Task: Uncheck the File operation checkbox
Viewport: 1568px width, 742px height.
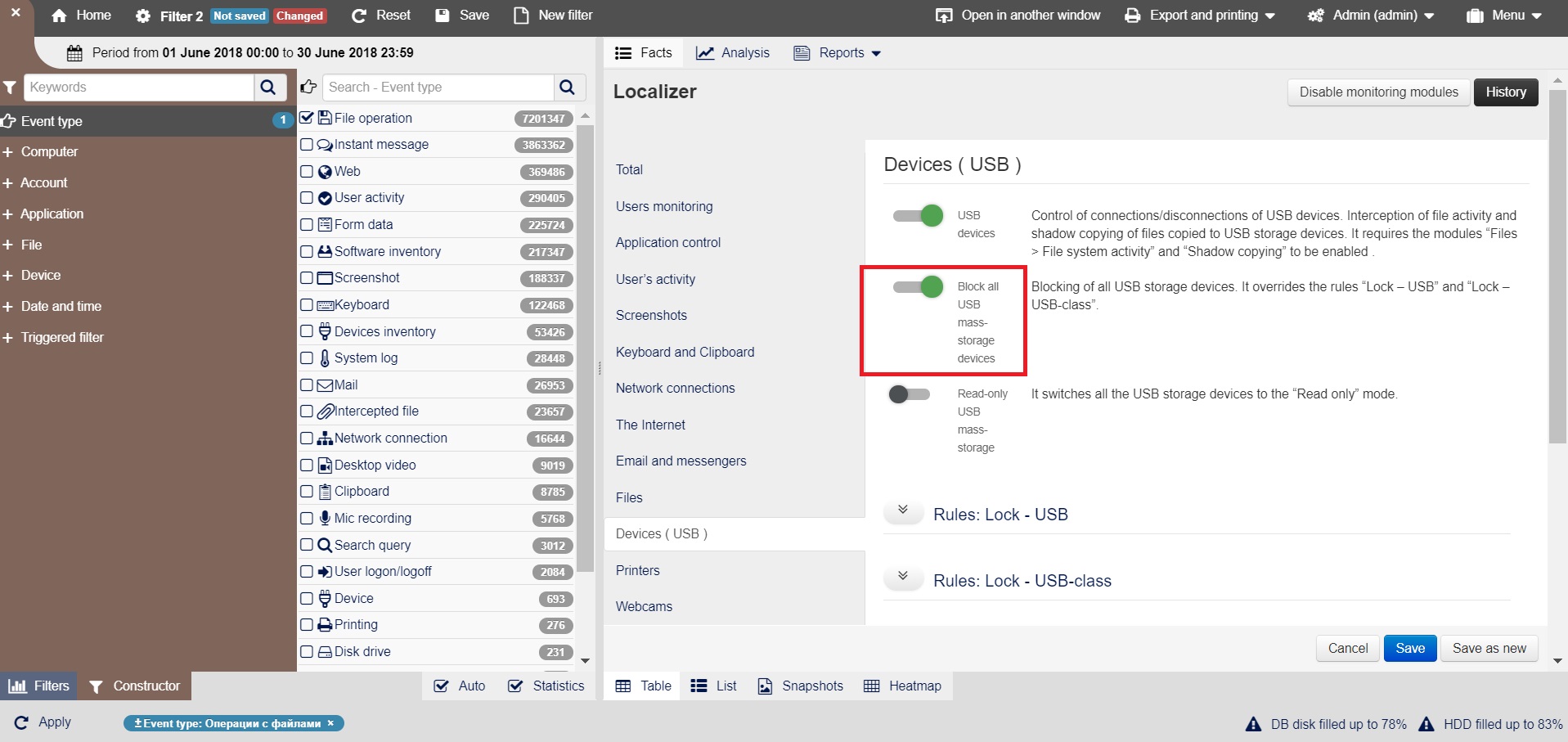Action: pos(307,118)
